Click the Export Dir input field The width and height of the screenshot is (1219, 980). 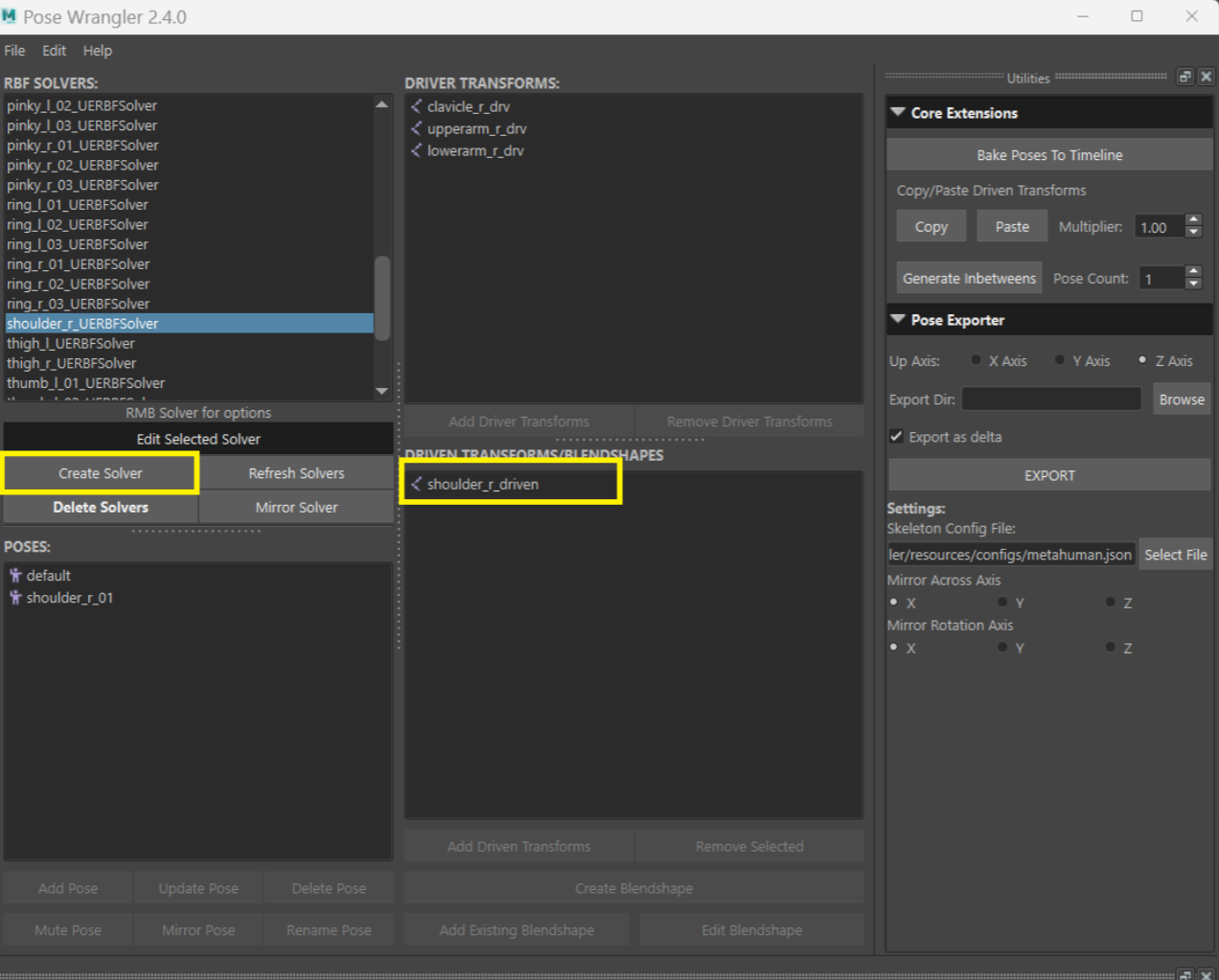tap(1051, 399)
